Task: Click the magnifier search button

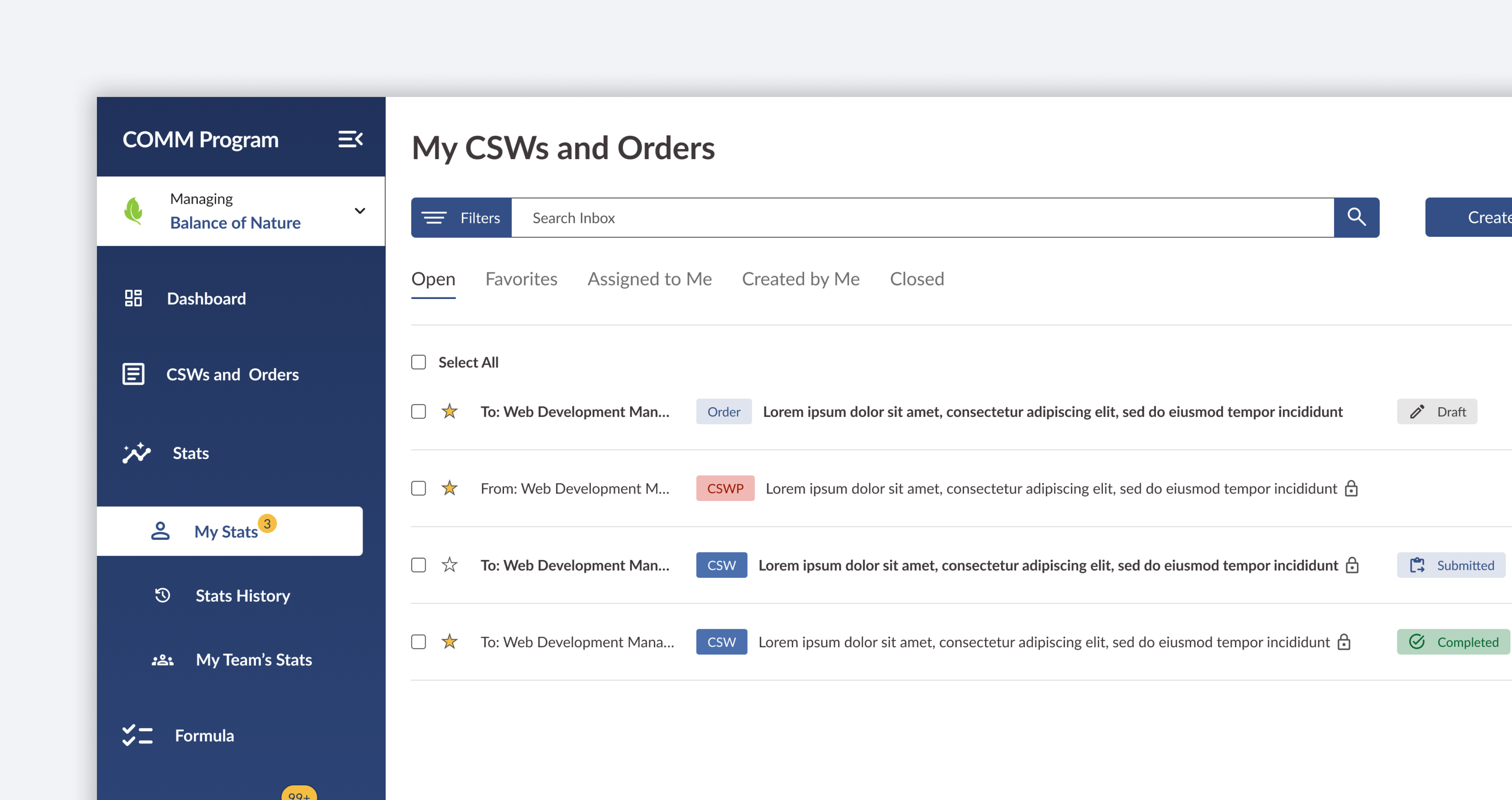Action: 1356,217
